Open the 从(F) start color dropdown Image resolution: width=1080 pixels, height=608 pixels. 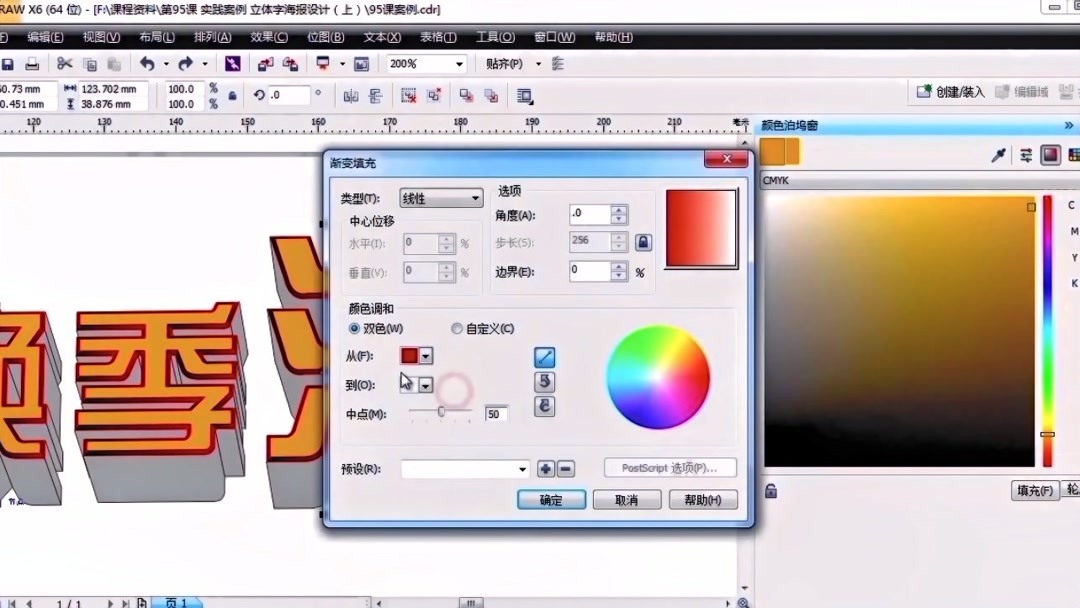coord(424,356)
